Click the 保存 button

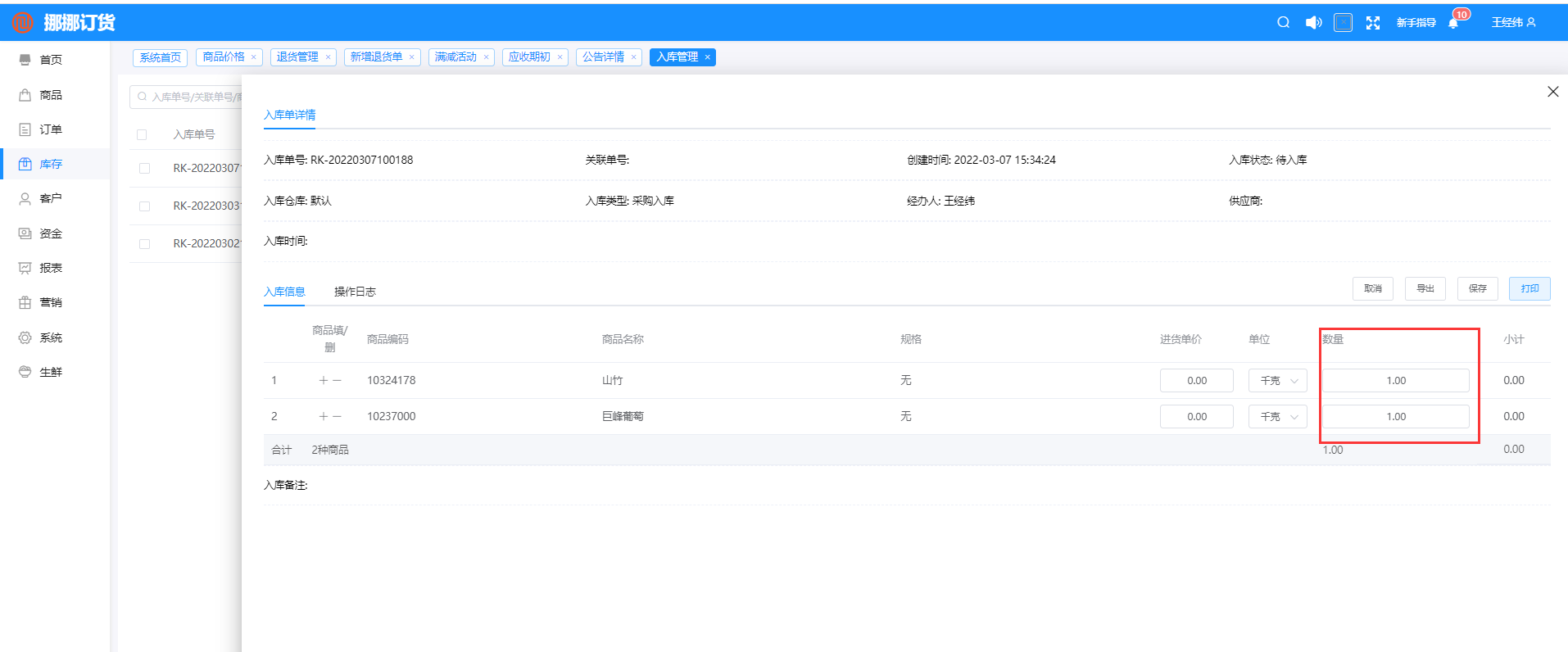1477,288
